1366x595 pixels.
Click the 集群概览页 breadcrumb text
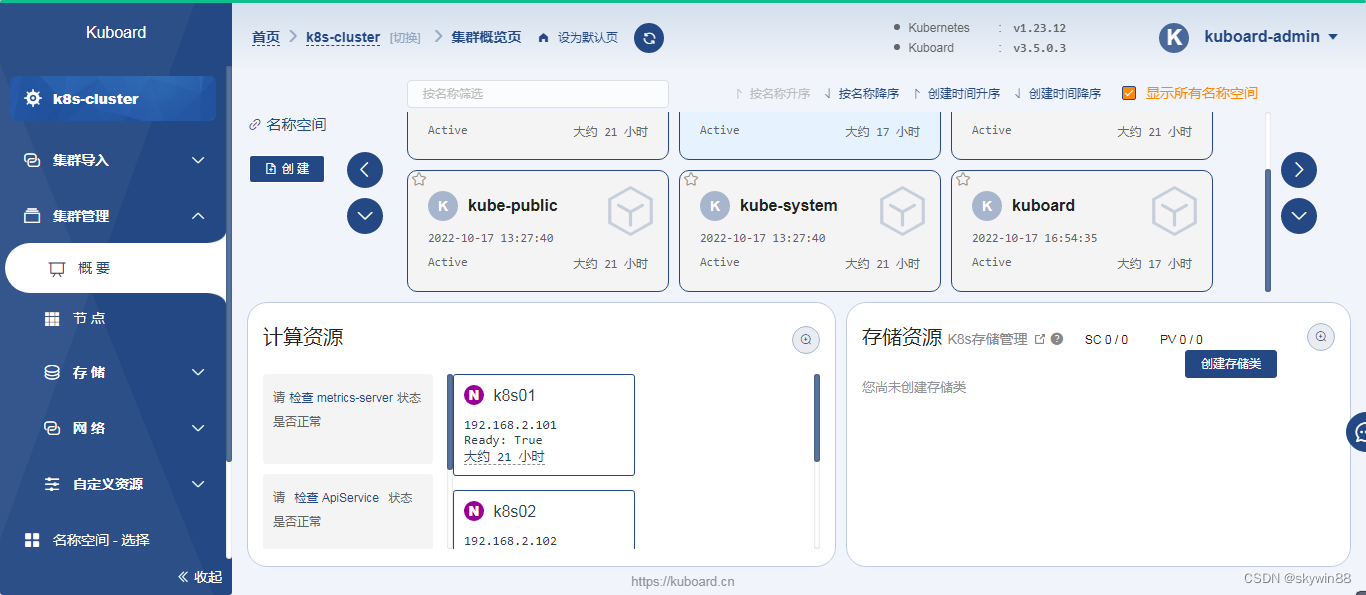coord(486,37)
